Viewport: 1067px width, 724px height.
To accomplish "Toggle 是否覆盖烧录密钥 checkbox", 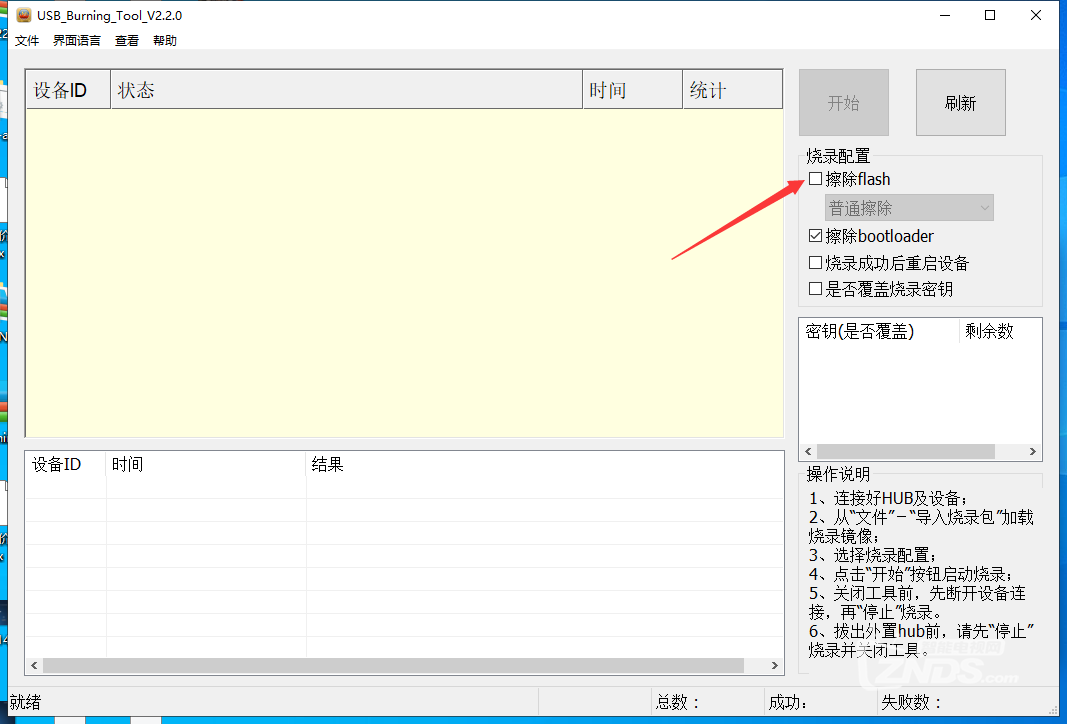I will [815, 289].
